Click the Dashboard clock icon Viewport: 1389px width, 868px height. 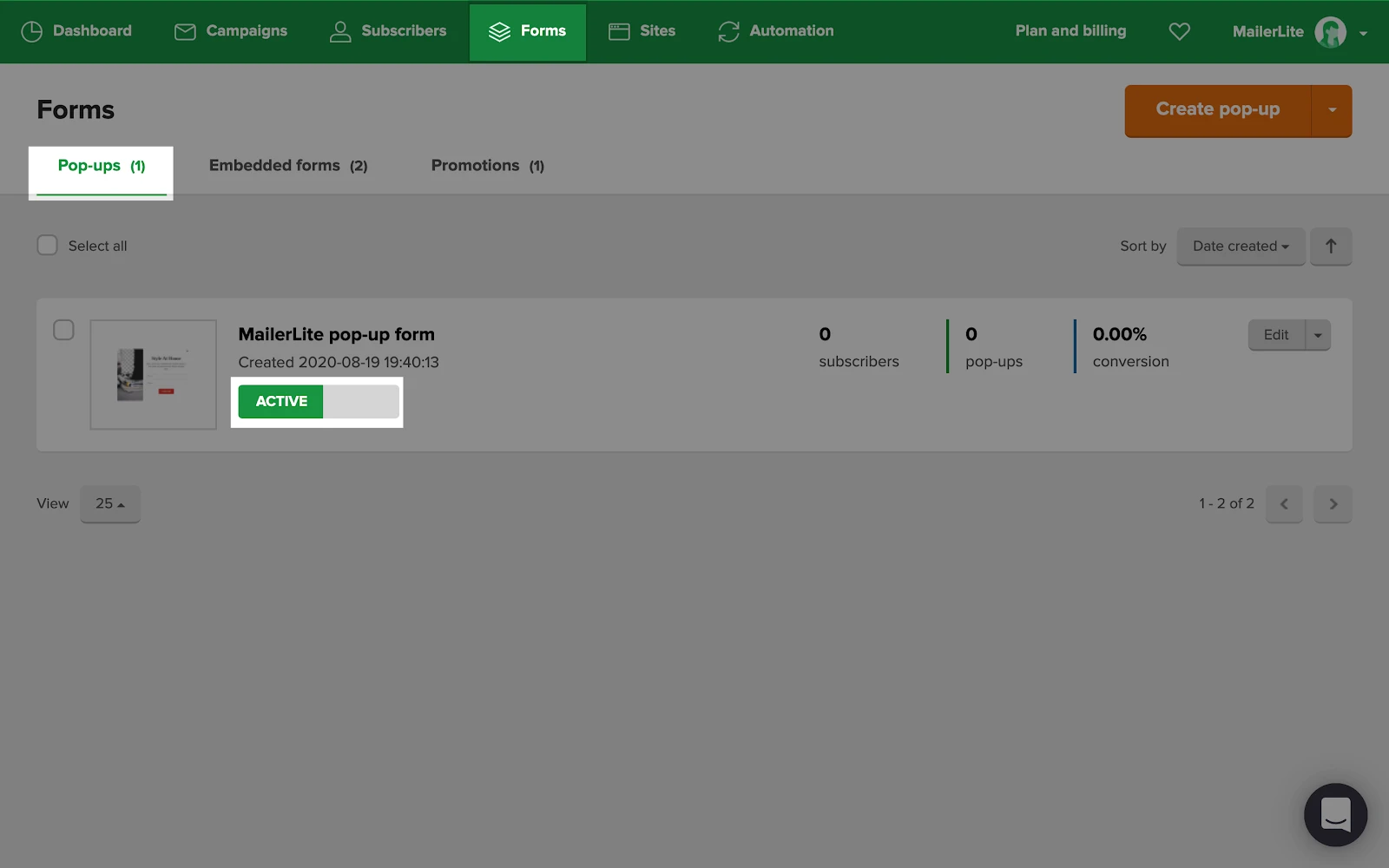click(31, 31)
